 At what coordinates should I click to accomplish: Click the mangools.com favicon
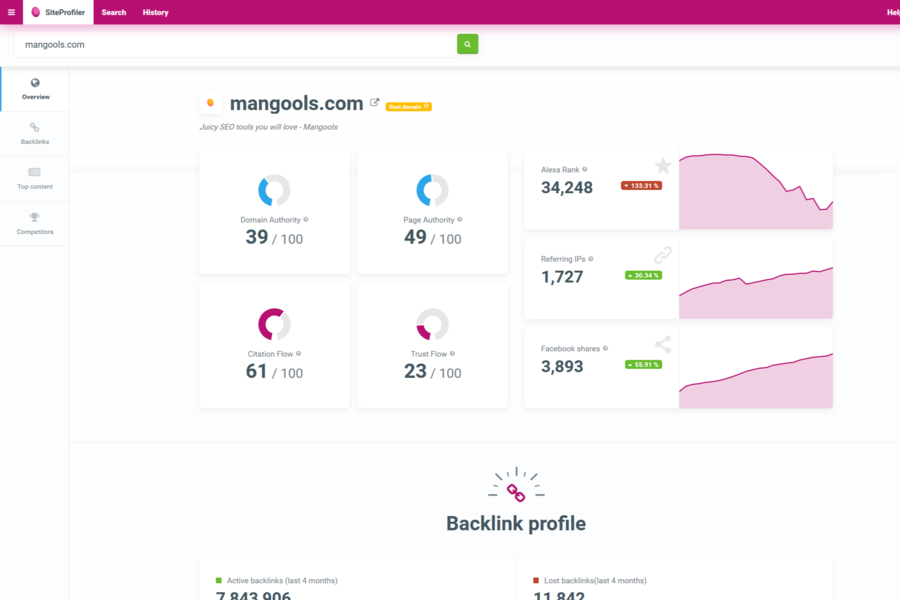click(x=210, y=103)
